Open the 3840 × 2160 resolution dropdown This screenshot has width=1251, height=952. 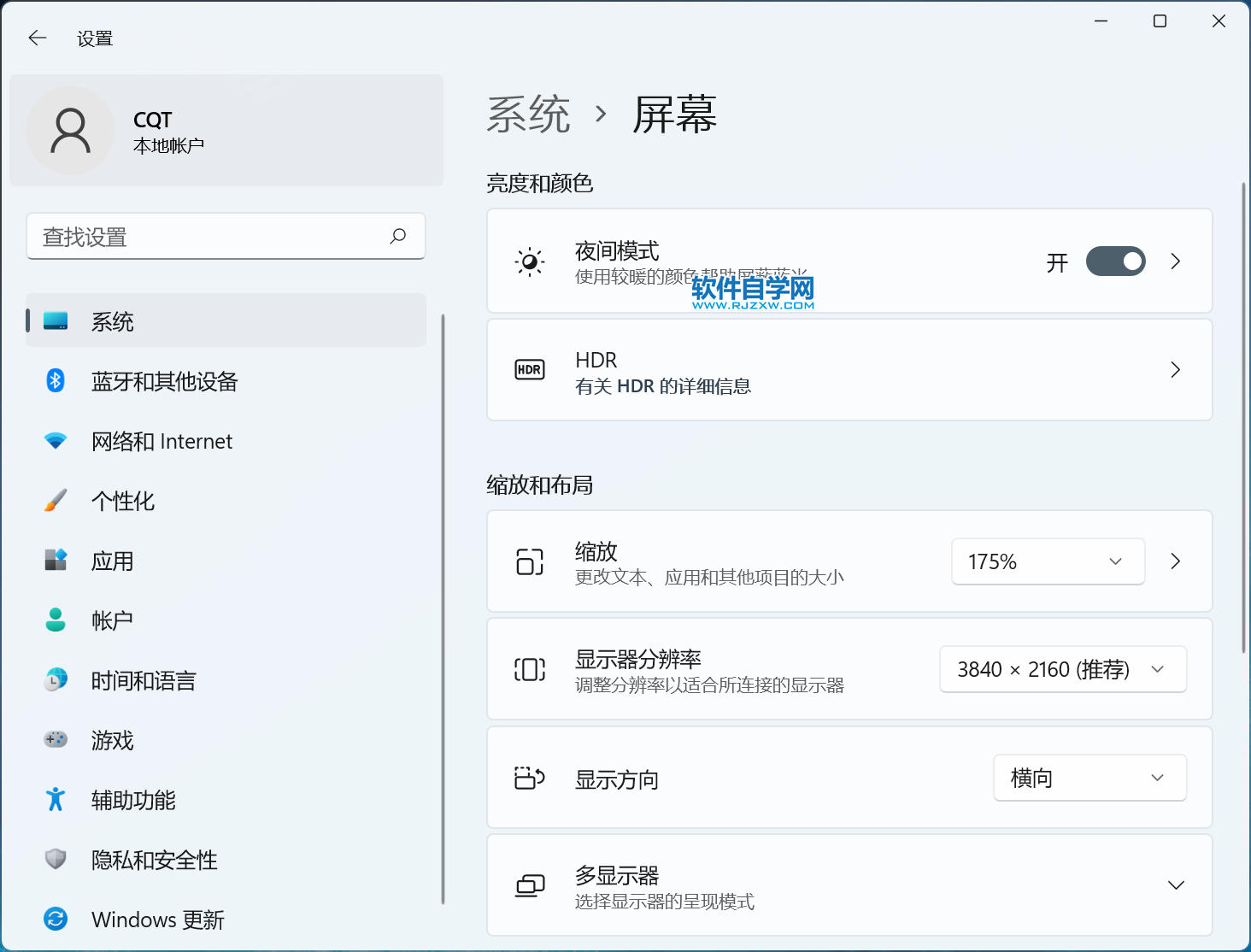[1063, 669]
